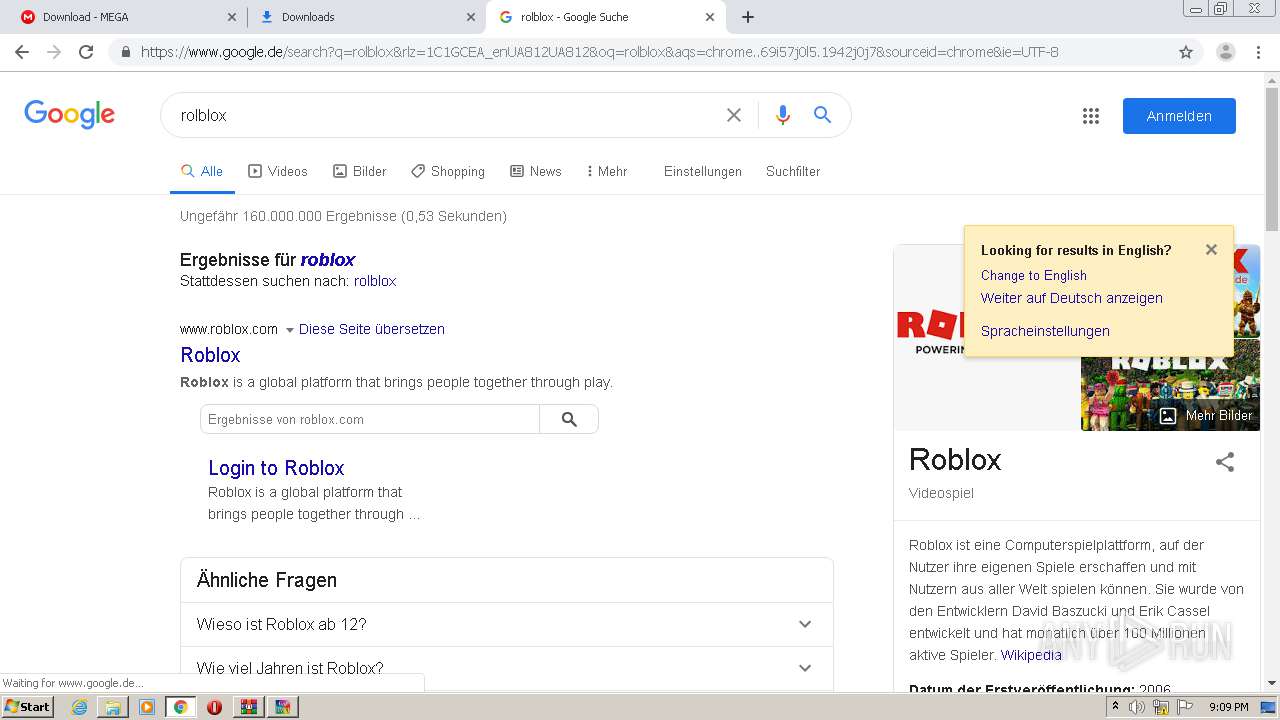Open Suchfilter options

(x=793, y=171)
